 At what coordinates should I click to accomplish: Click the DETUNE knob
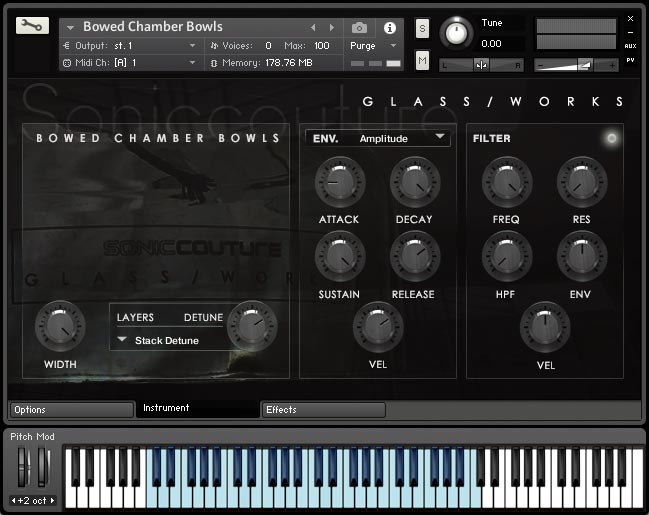tap(252, 326)
